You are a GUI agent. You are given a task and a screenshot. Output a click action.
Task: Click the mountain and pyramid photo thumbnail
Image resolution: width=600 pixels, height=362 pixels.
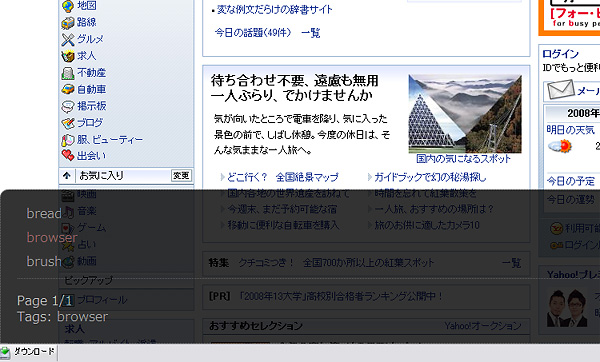pyautogui.click(x=465, y=114)
